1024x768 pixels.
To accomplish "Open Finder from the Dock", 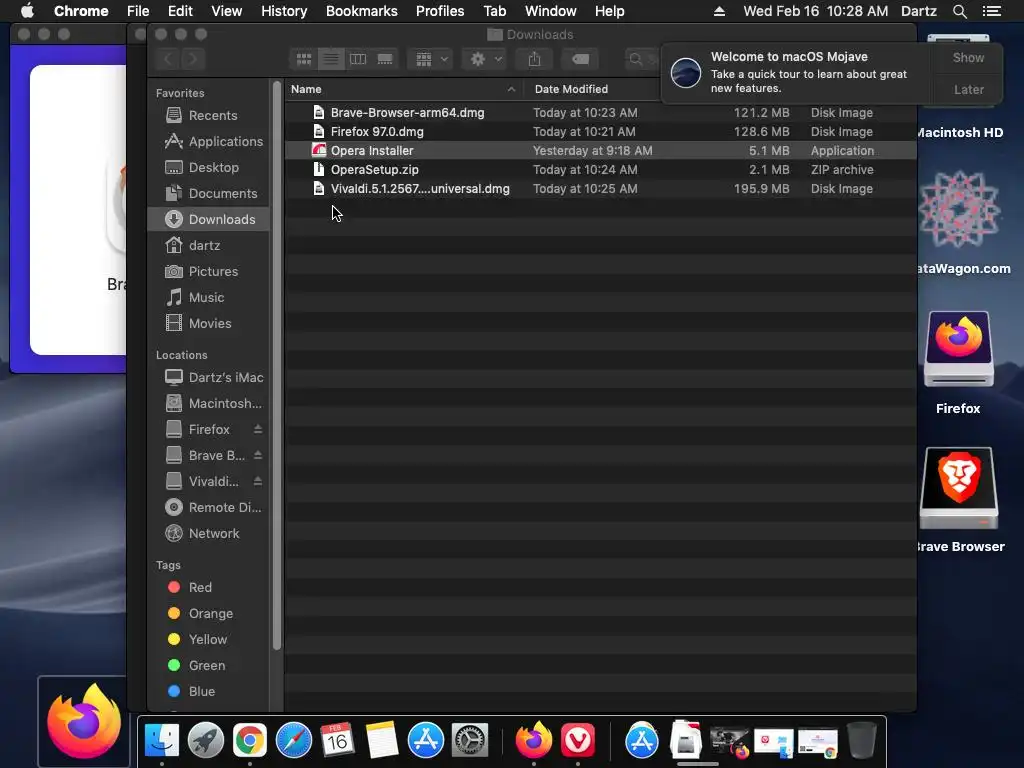I will 161,741.
